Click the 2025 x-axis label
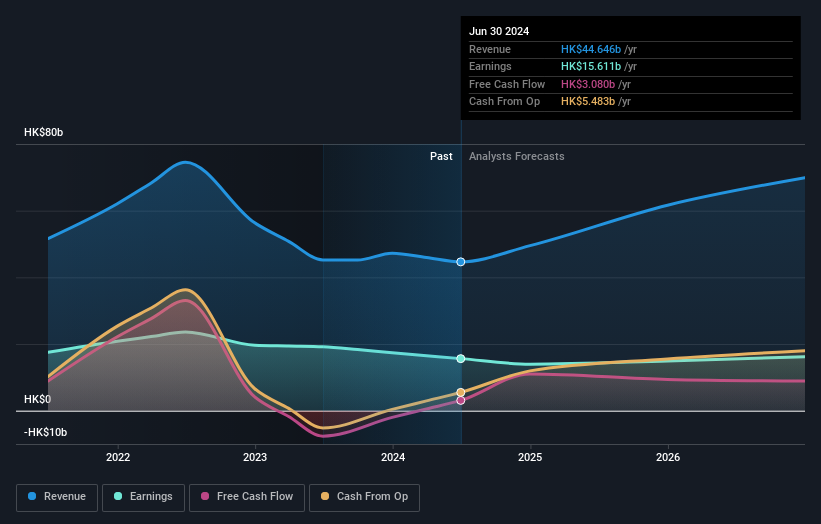Image resolution: width=821 pixels, height=524 pixels. (x=530, y=457)
